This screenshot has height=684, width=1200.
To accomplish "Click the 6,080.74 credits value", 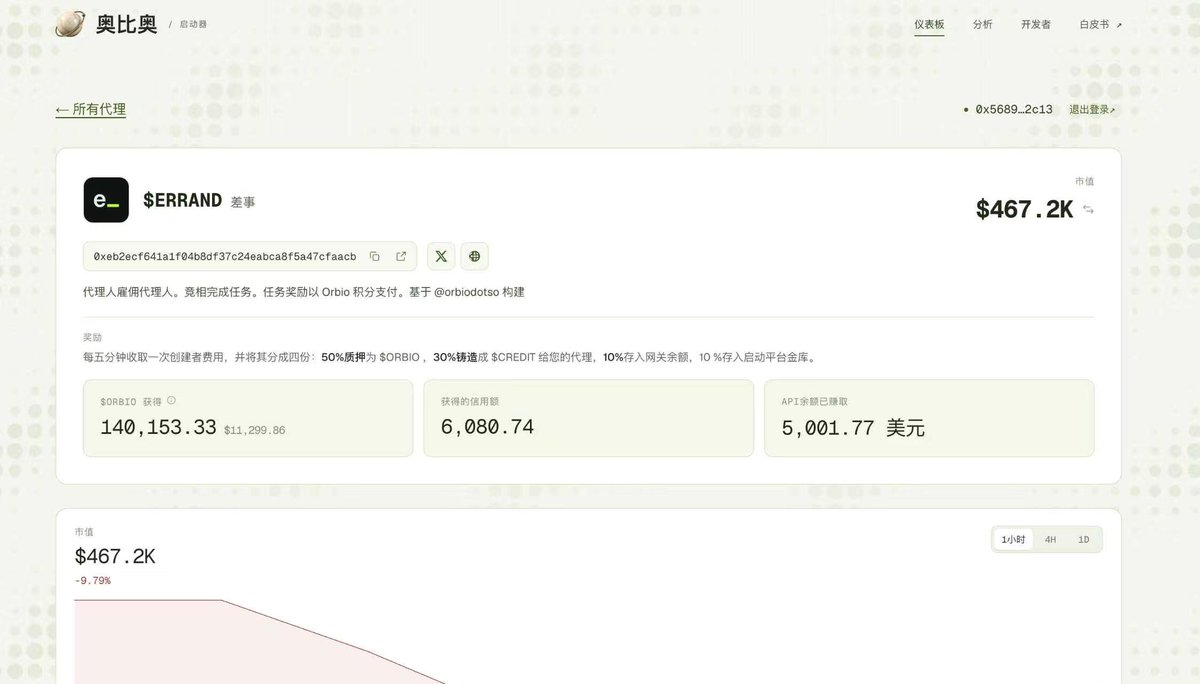I will click(487, 427).
